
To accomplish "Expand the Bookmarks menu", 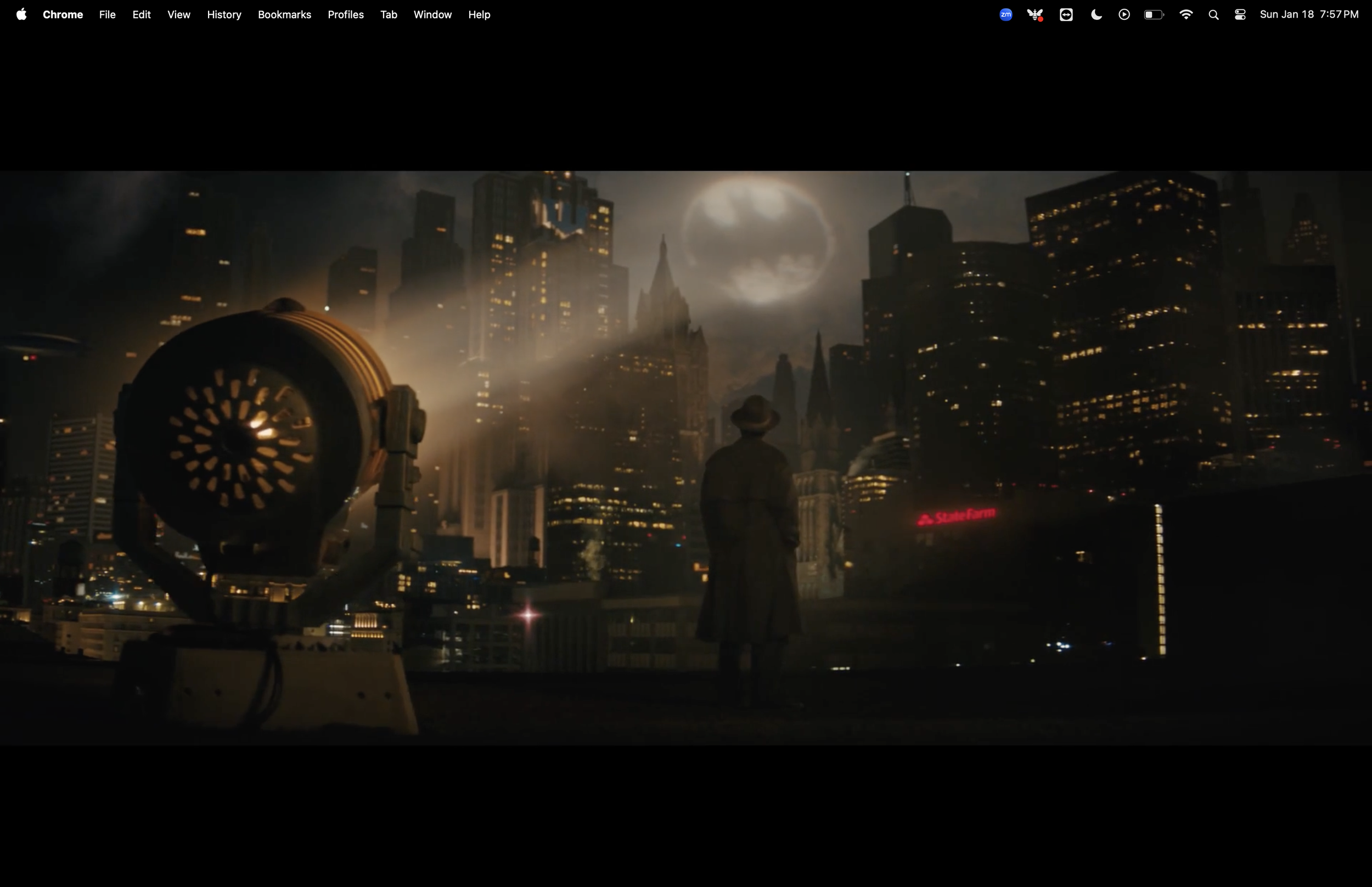I will tap(284, 14).
